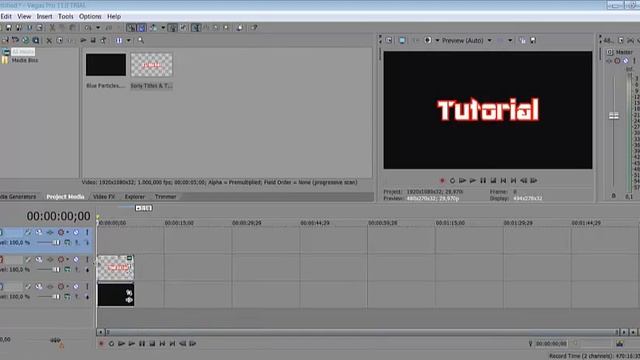Select the Normal Edit tool
This screenshot has width=640, height=360.
click(x=196, y=28)
